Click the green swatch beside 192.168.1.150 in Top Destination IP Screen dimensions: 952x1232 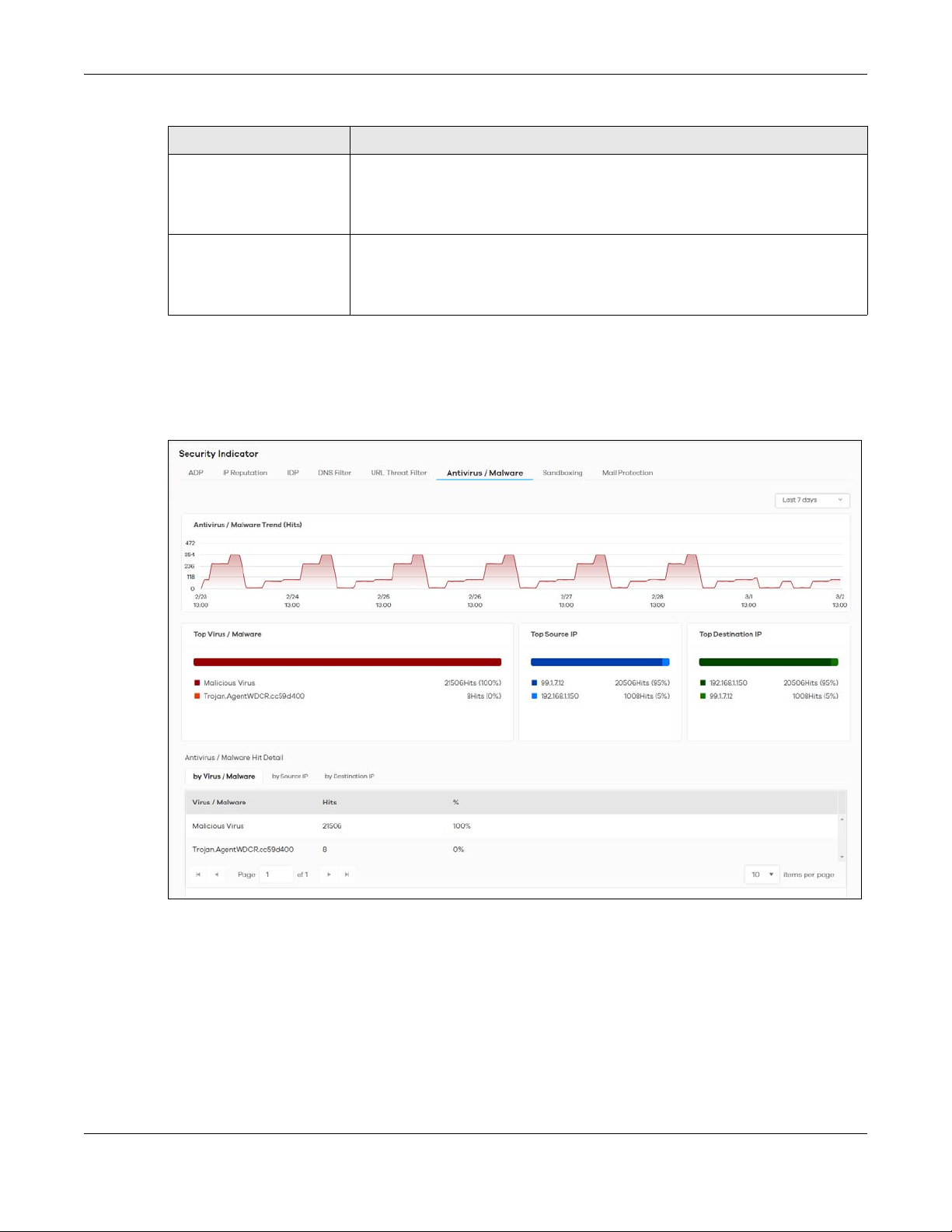(703, 683)
